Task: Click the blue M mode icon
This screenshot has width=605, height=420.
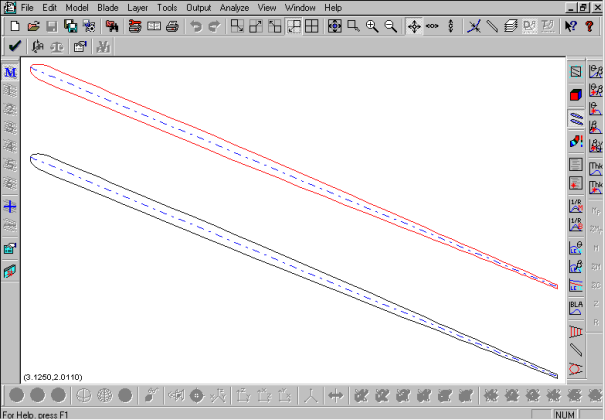Action: pos(10,72)
